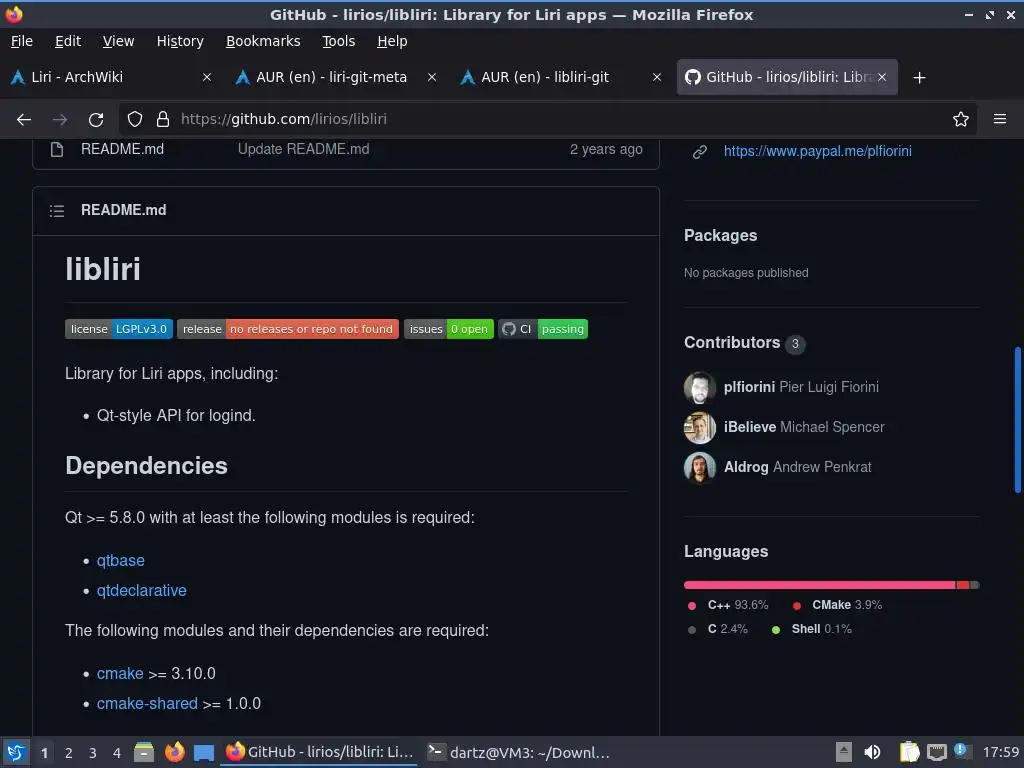Click iBelieve contributor avatar
This screenshot has height=768, width=1024.
coord(699,428)
